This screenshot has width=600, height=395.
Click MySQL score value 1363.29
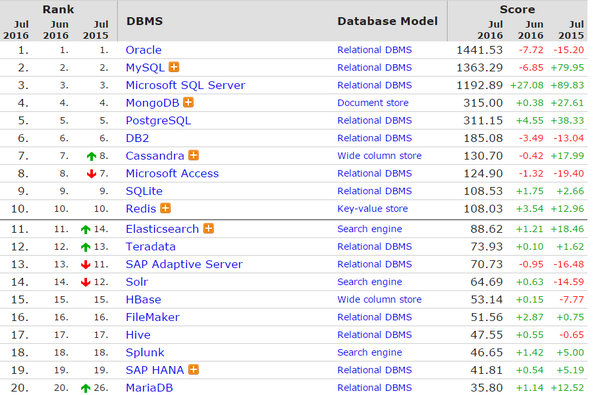(x=479, y=67)
